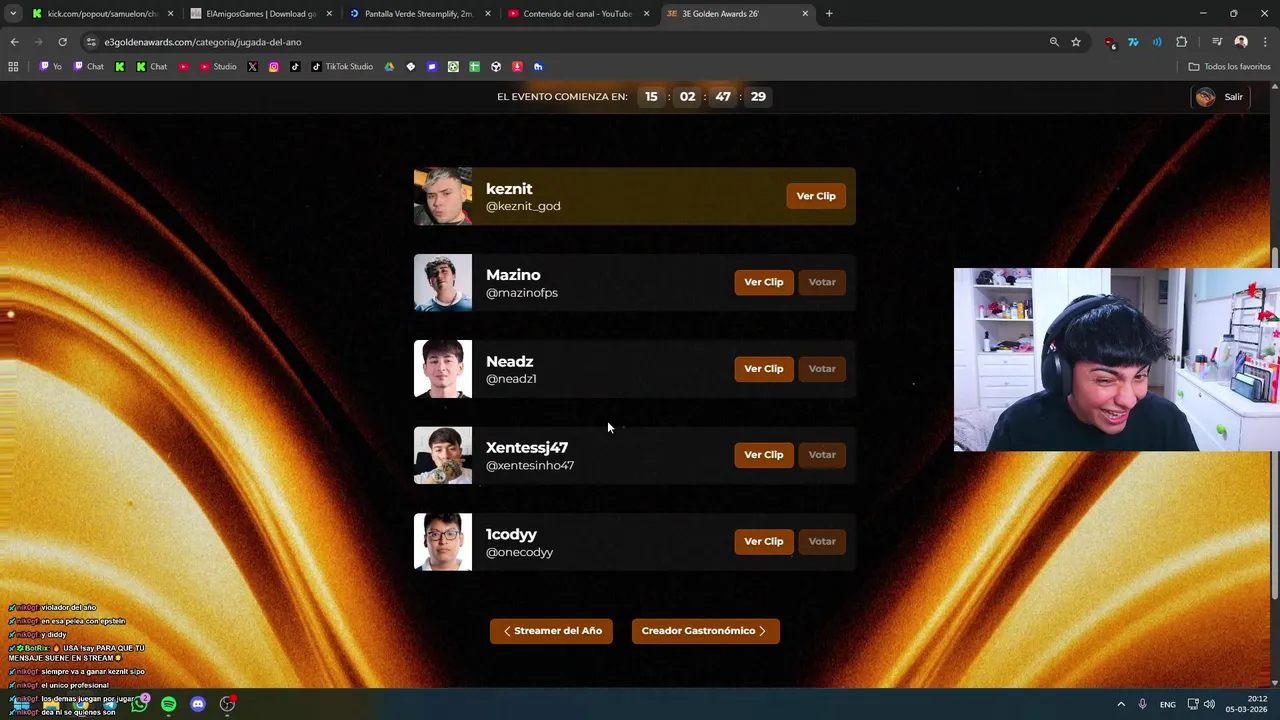Reload the current page

[62, 42]
